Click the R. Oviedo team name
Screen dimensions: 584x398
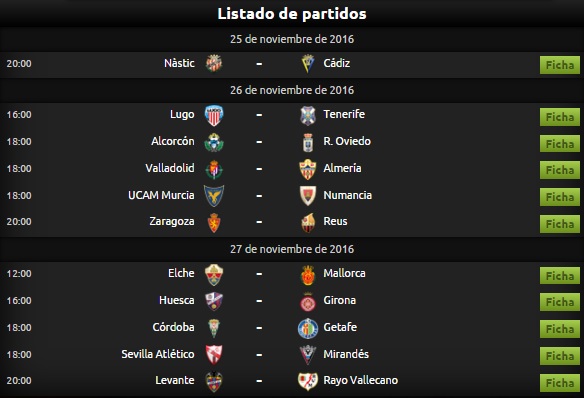pos(347,141)
